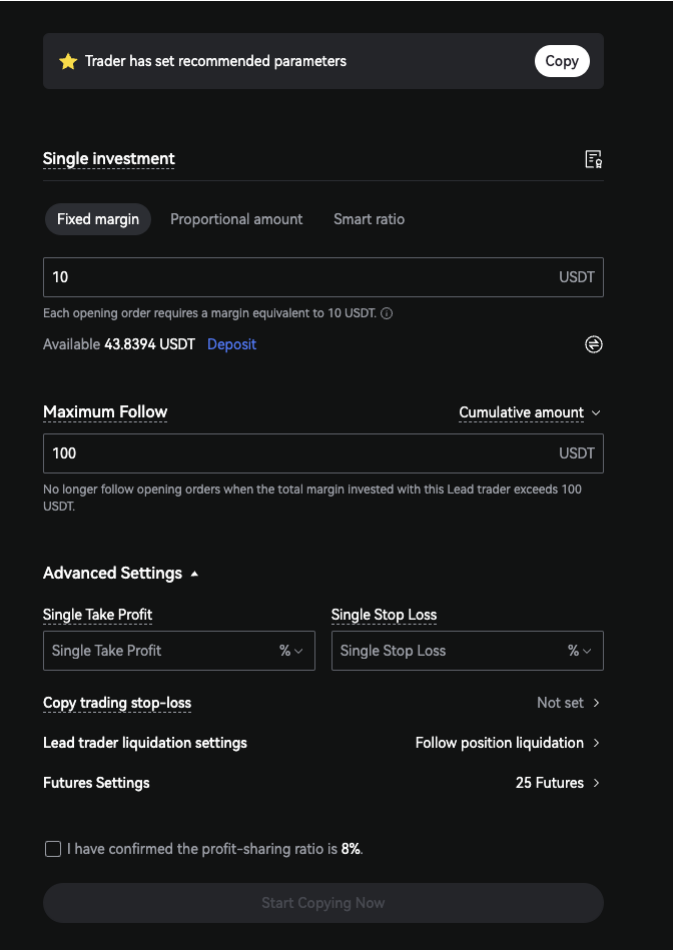Click the arrow next to Follow position liquidation
The image size is (673, 951).
pos(596,743)
